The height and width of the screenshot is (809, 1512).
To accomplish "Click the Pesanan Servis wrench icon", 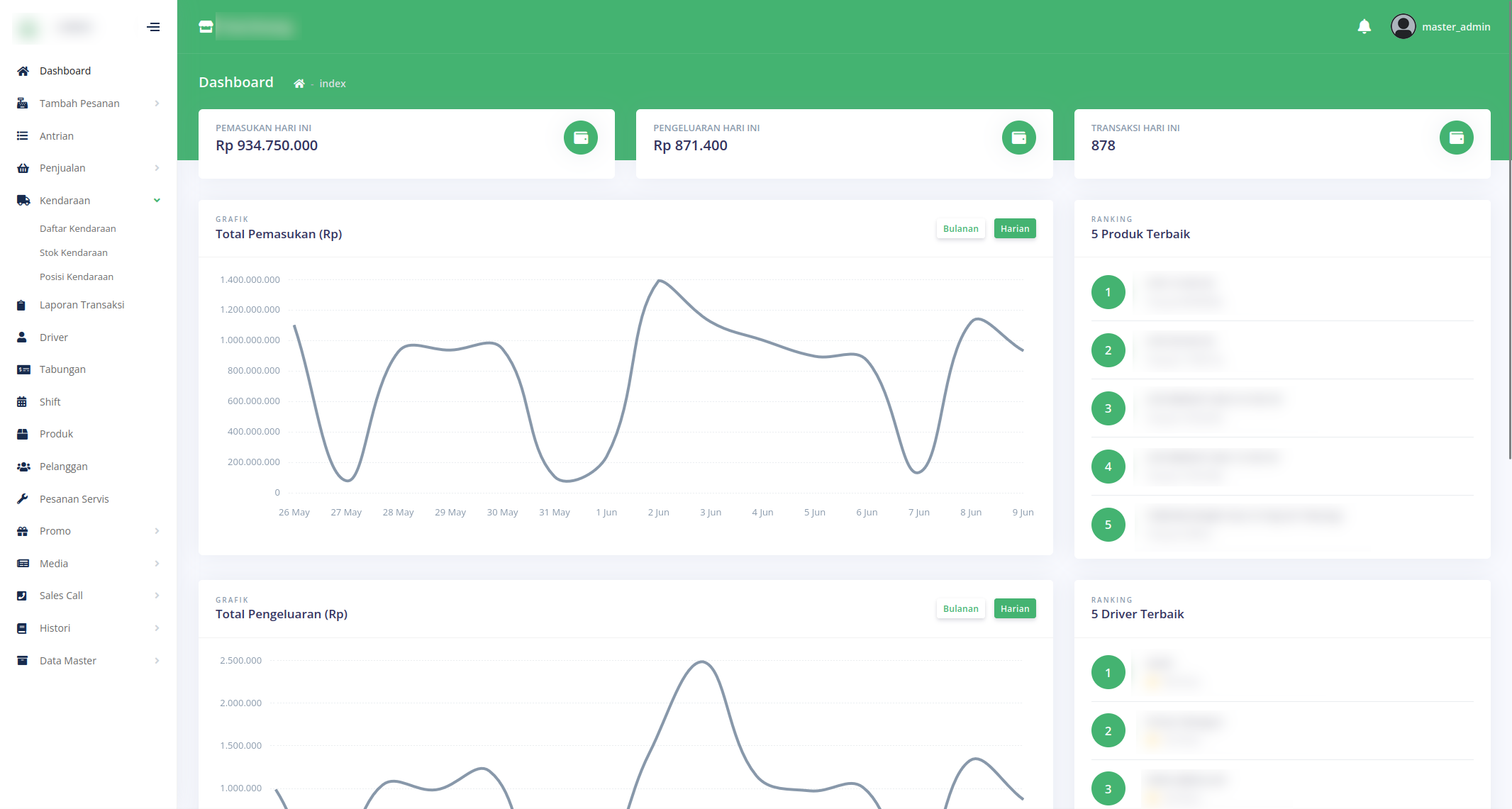I will tap(23, 498).
